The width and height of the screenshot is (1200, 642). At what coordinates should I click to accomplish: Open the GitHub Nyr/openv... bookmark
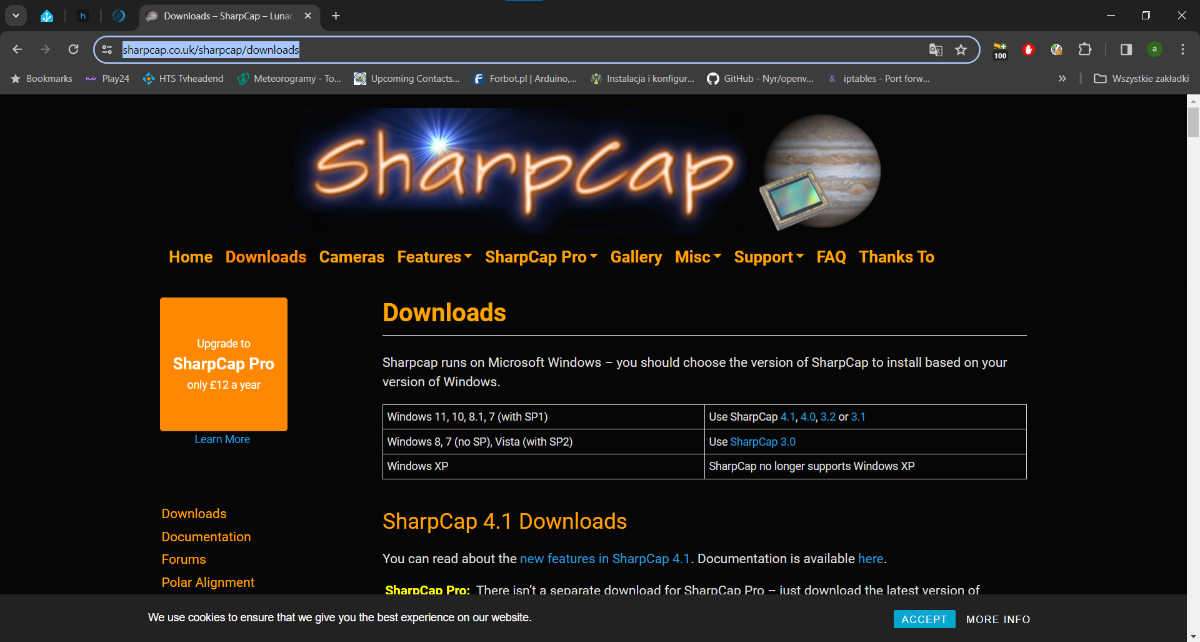(760, 78)
